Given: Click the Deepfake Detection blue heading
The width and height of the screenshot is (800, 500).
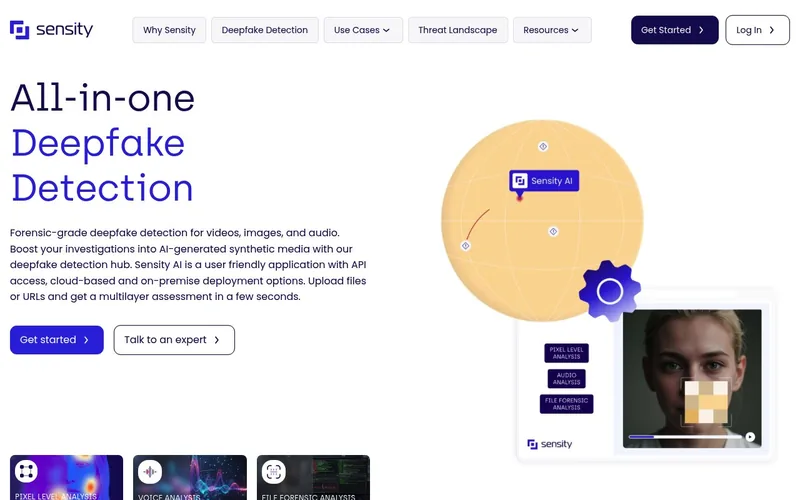Looking at the screenshot, I should coord(102,165).
